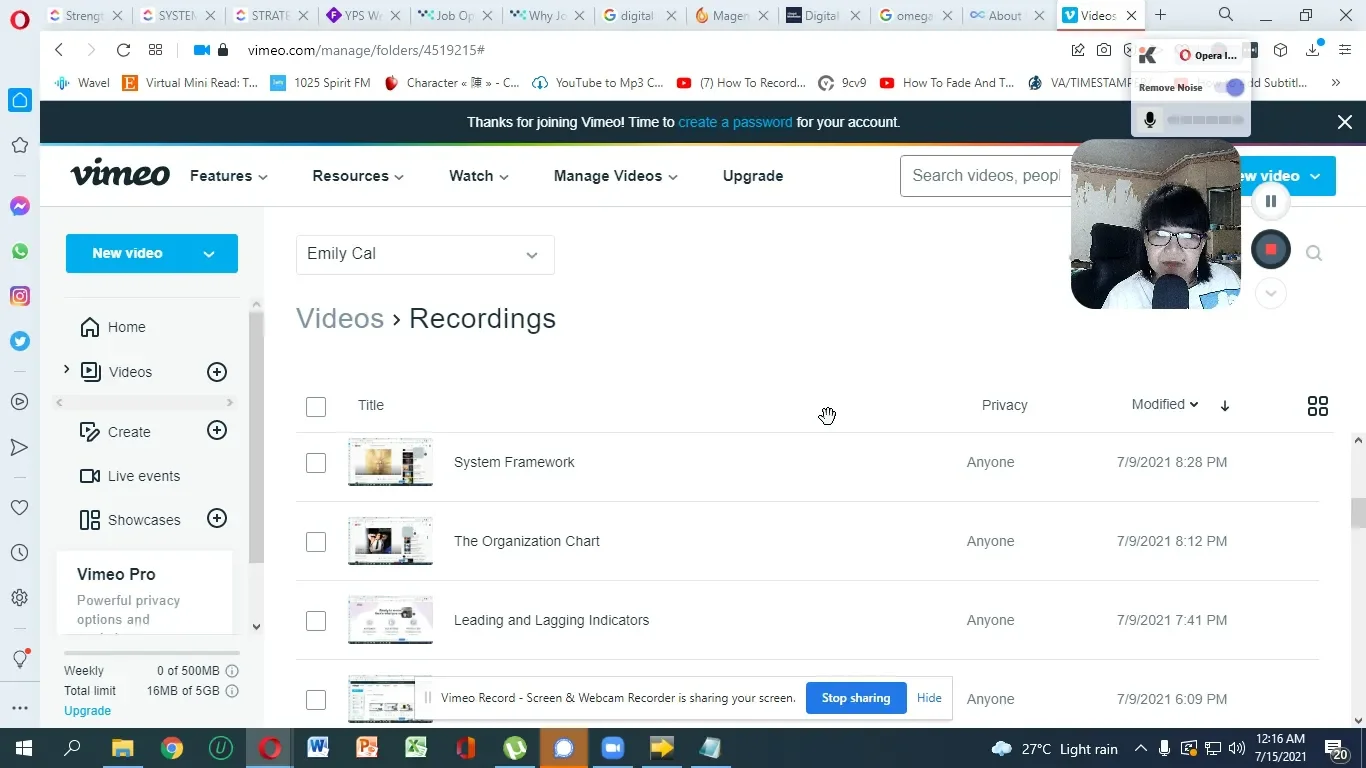
Task: Open Opera sidebar settings gear
Action: (19, 598)
